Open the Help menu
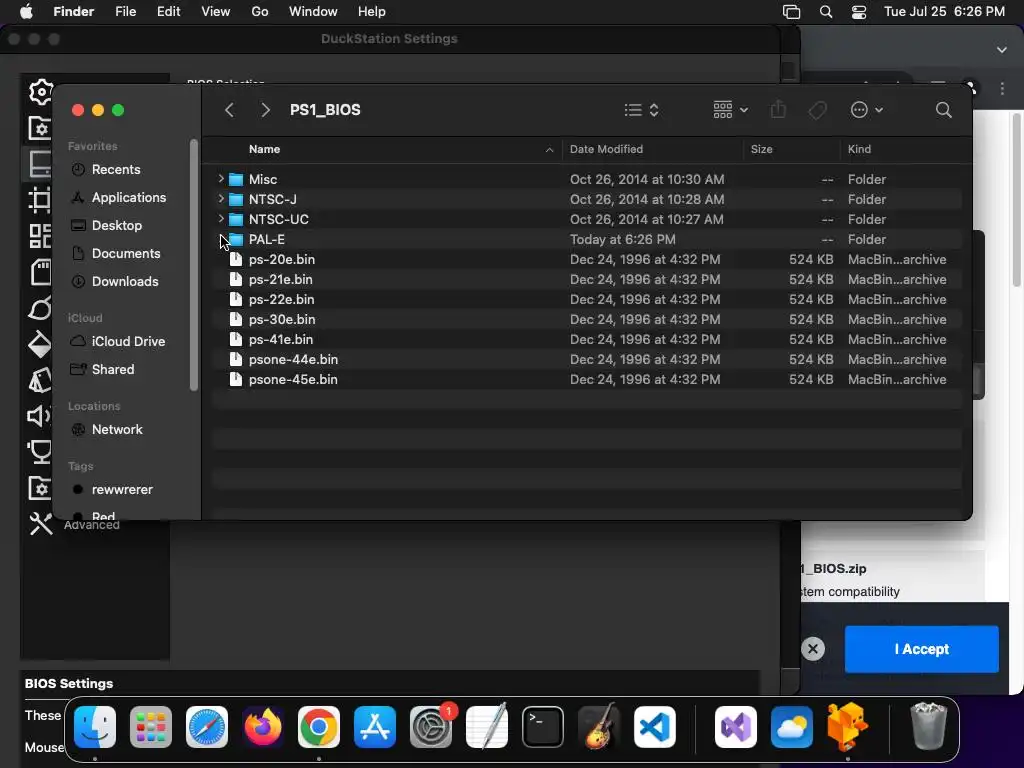The width and height of the screenshot is (1024, 768). point(372,12)
